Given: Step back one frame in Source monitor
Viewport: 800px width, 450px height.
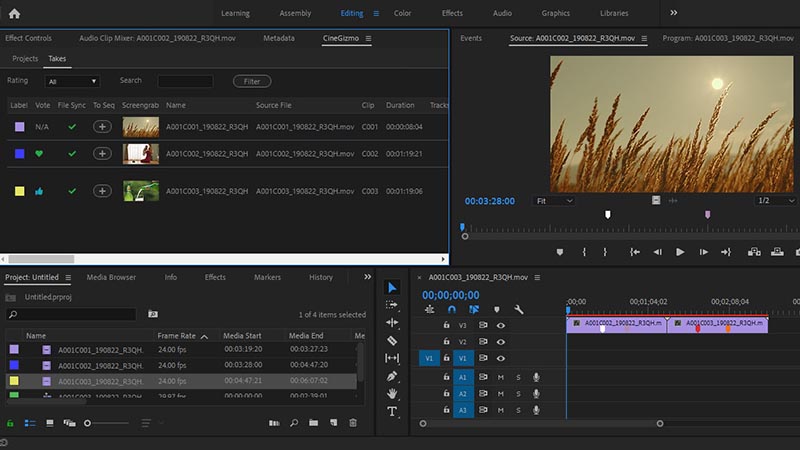Looking at the screenshot, I should click(x=658, y=252).
